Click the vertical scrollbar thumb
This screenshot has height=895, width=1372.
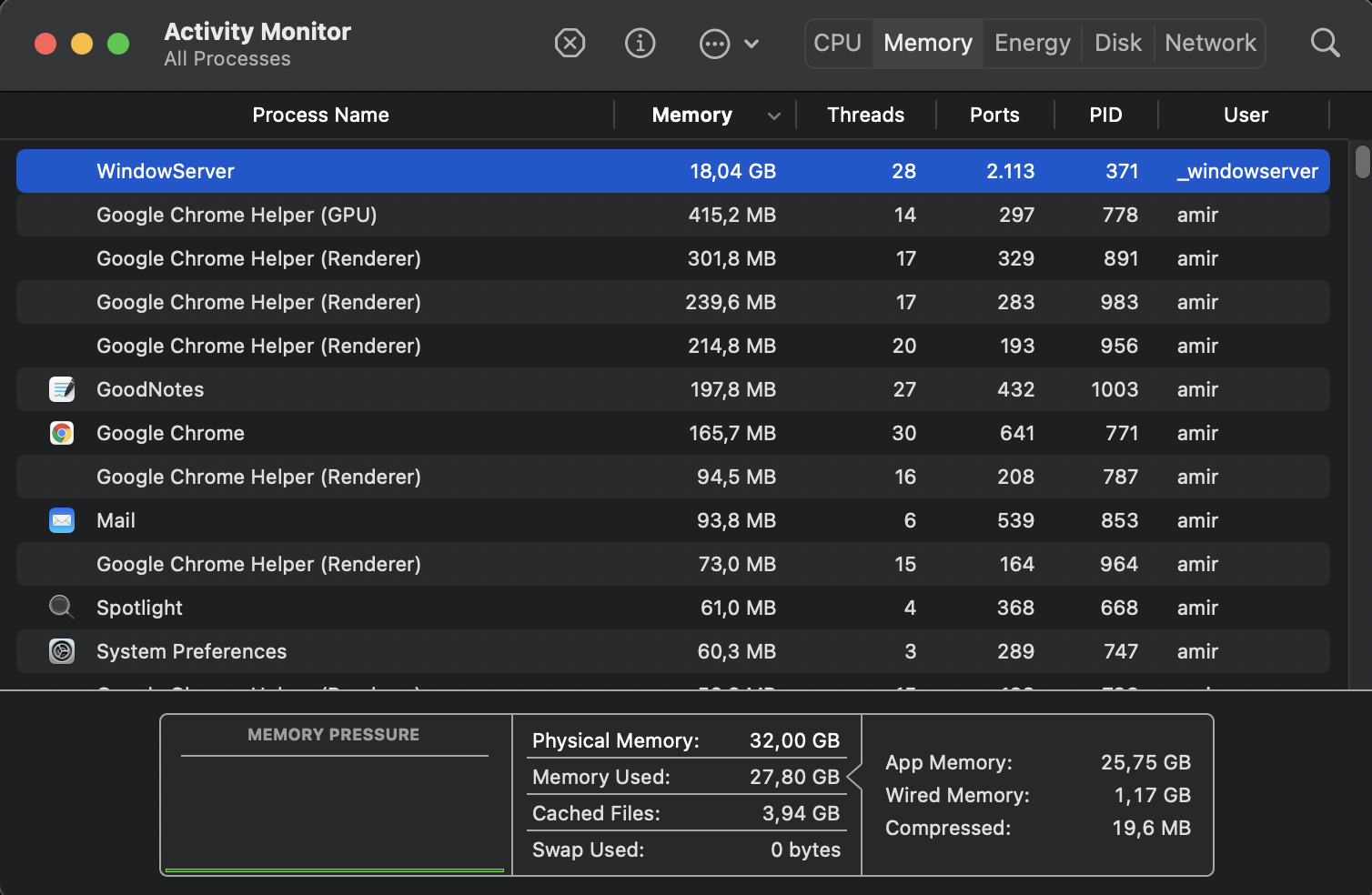[x=1362, y=162]
